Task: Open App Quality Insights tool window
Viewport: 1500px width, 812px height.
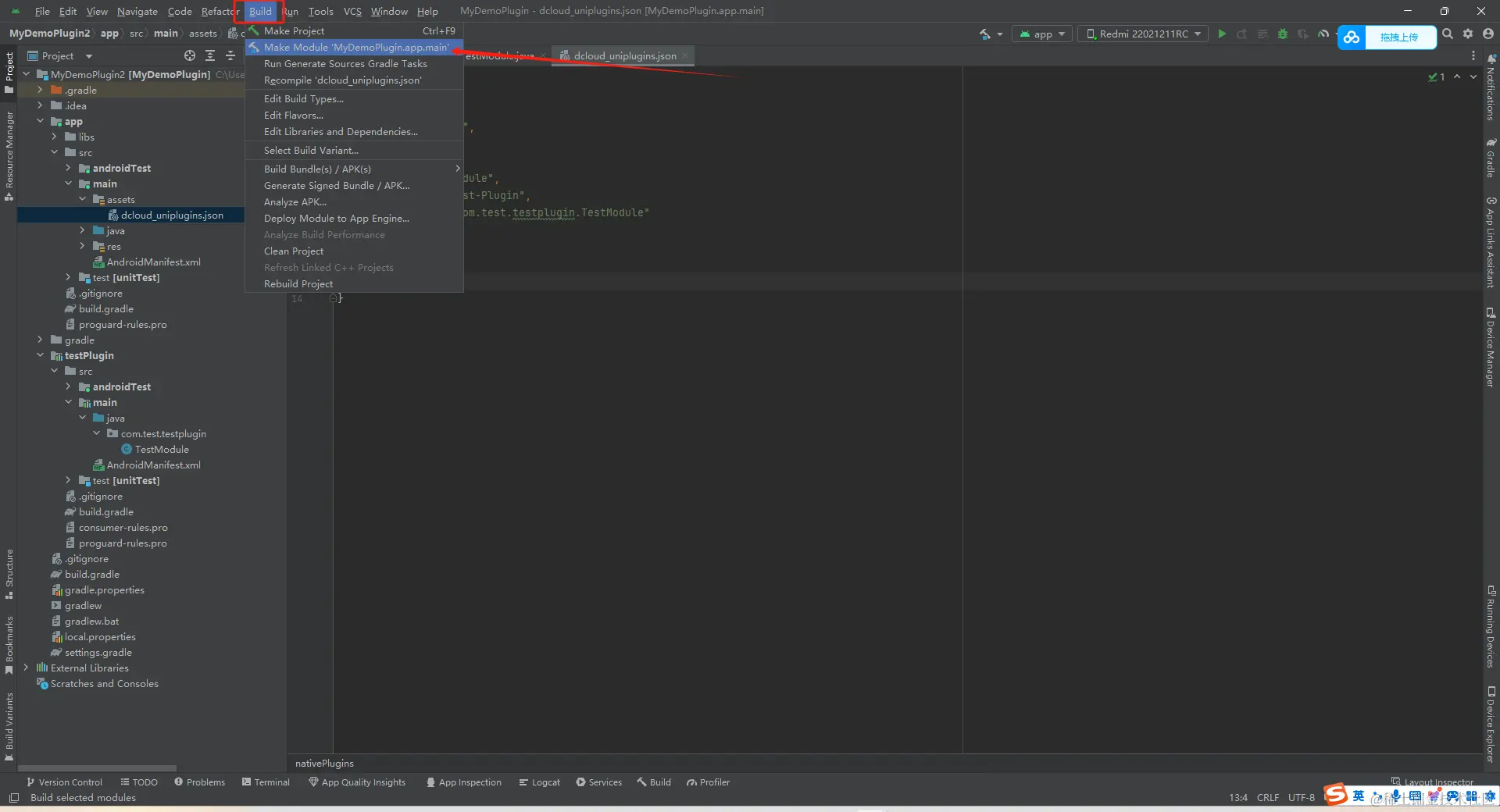Action: click(358, 782)
